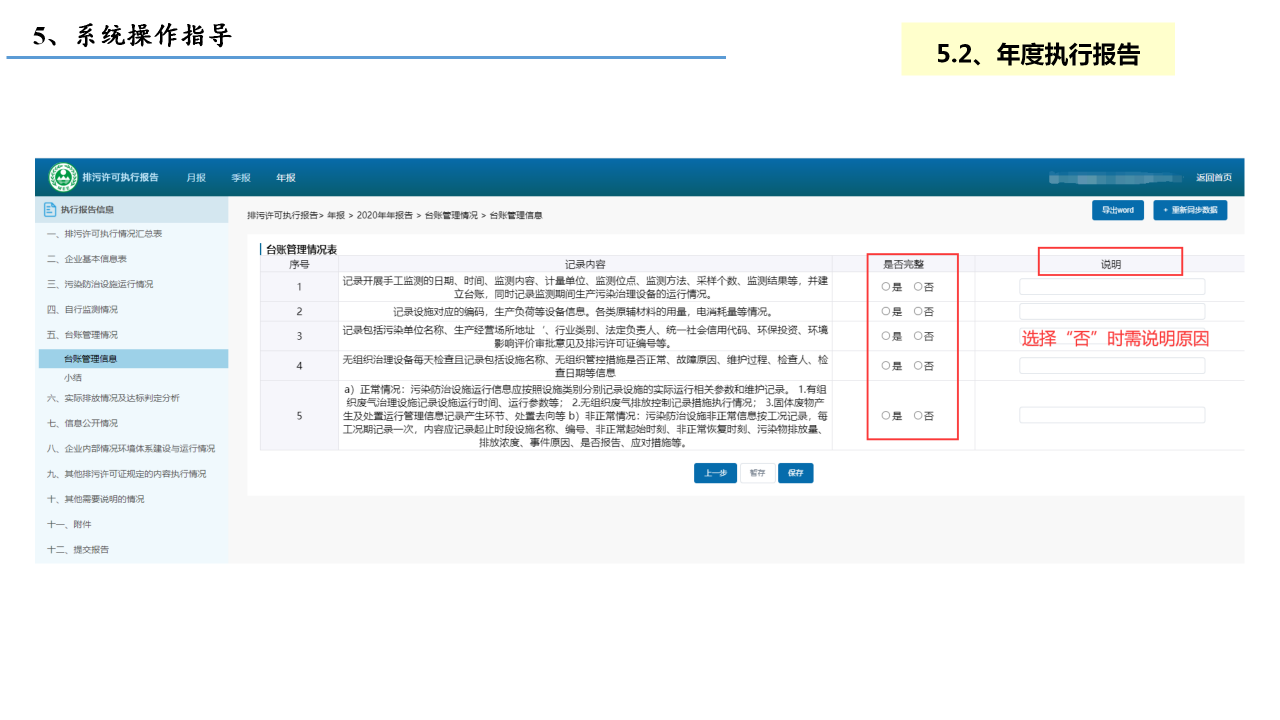Open 小结 item in sidebar

(x=73, y=378)
